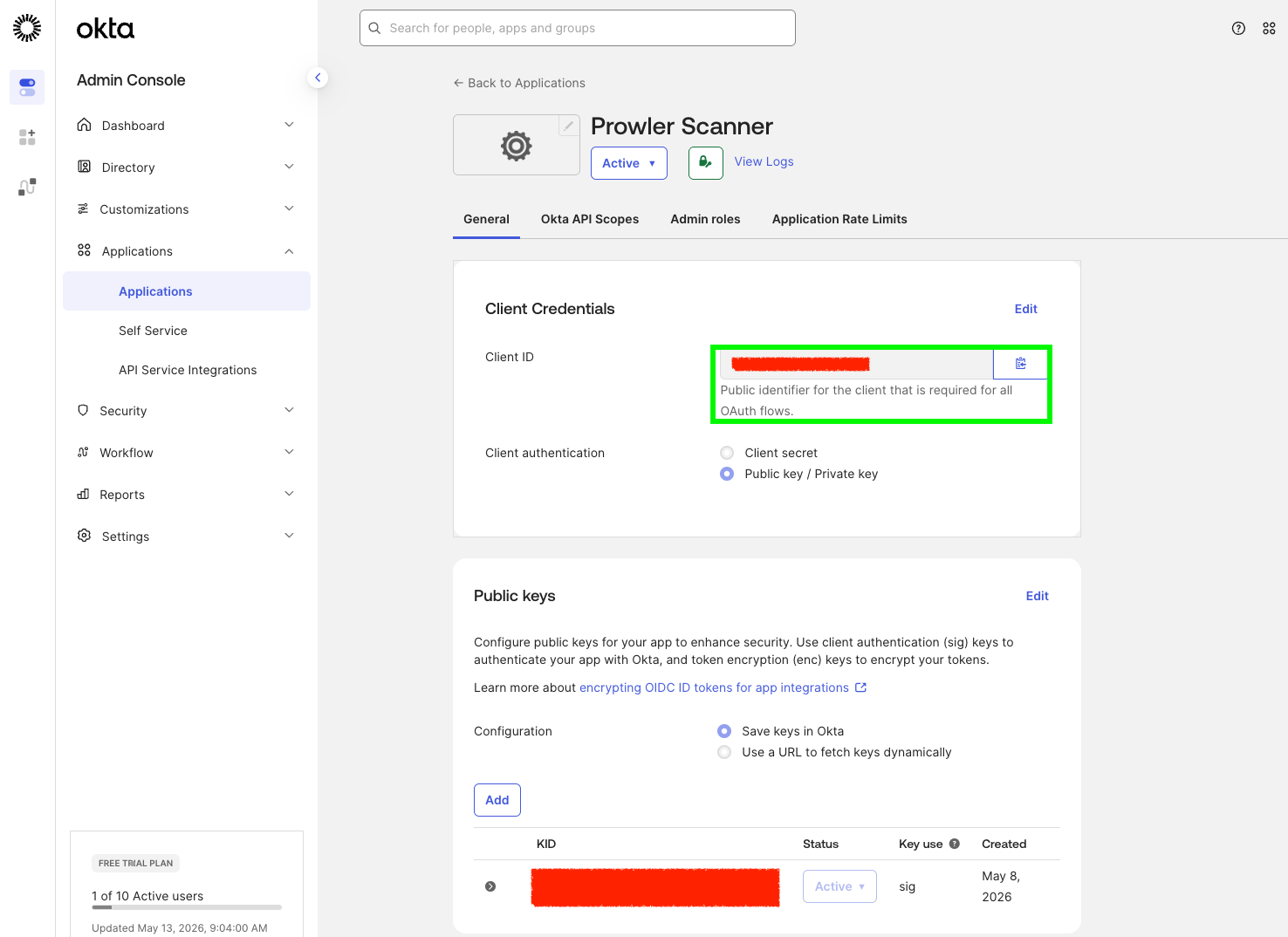The image size is (1288, 937).
Task: Open the key's Active status dropdown
Action: pos(839,886)
